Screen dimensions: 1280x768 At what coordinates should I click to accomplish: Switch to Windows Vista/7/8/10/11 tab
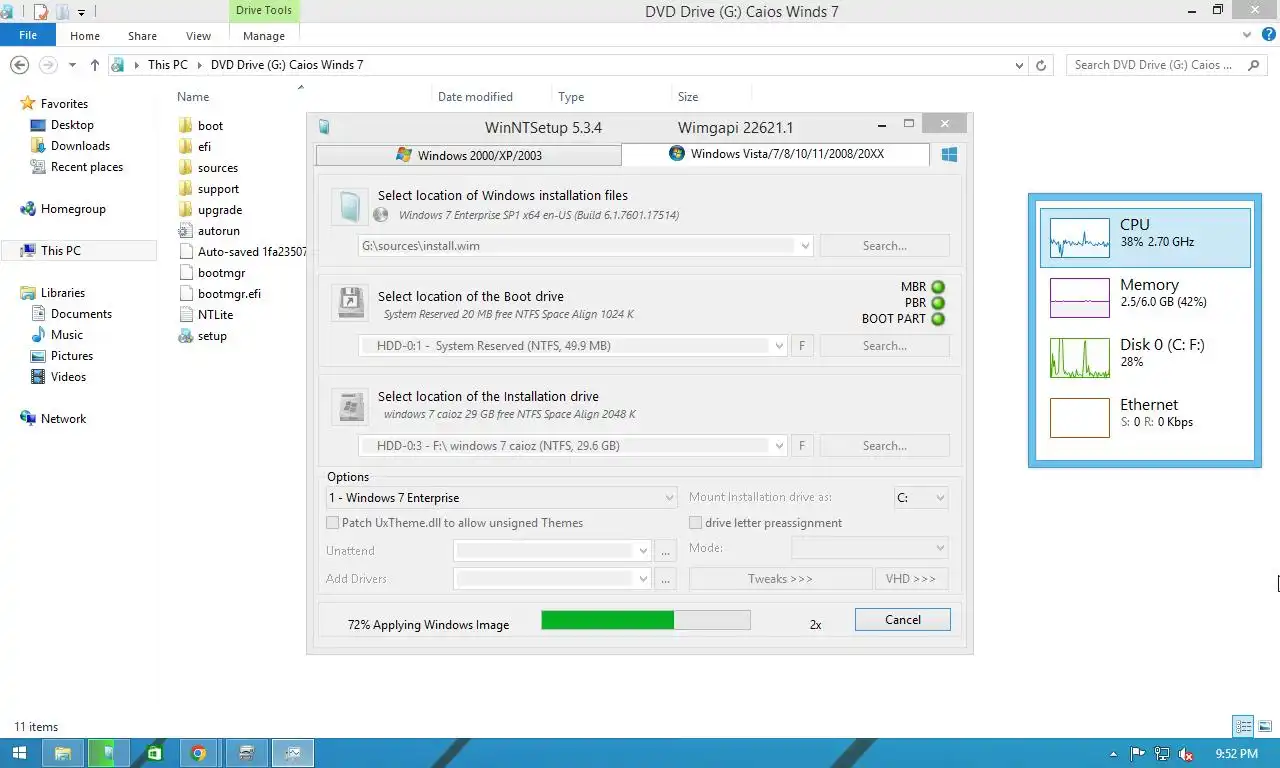(776, 154)
